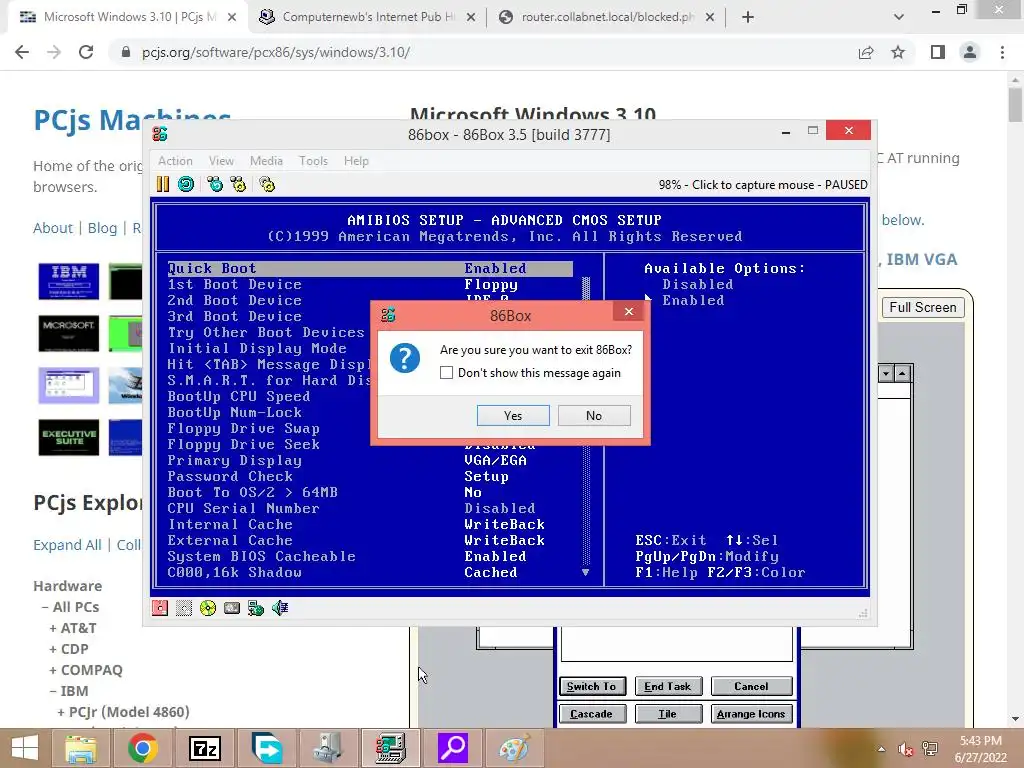Screen dimensions: 1024x768
Task: Open the View menu in 86Box
Action: tap(221, 161)
